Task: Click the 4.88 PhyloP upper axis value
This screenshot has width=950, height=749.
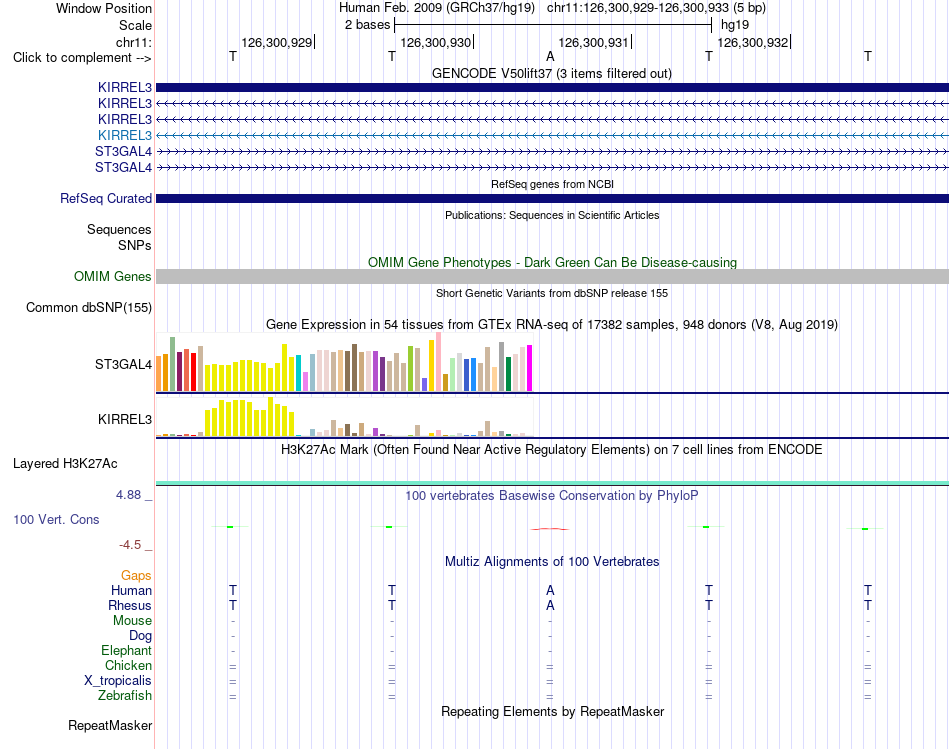Action: [x=128, y=494]
